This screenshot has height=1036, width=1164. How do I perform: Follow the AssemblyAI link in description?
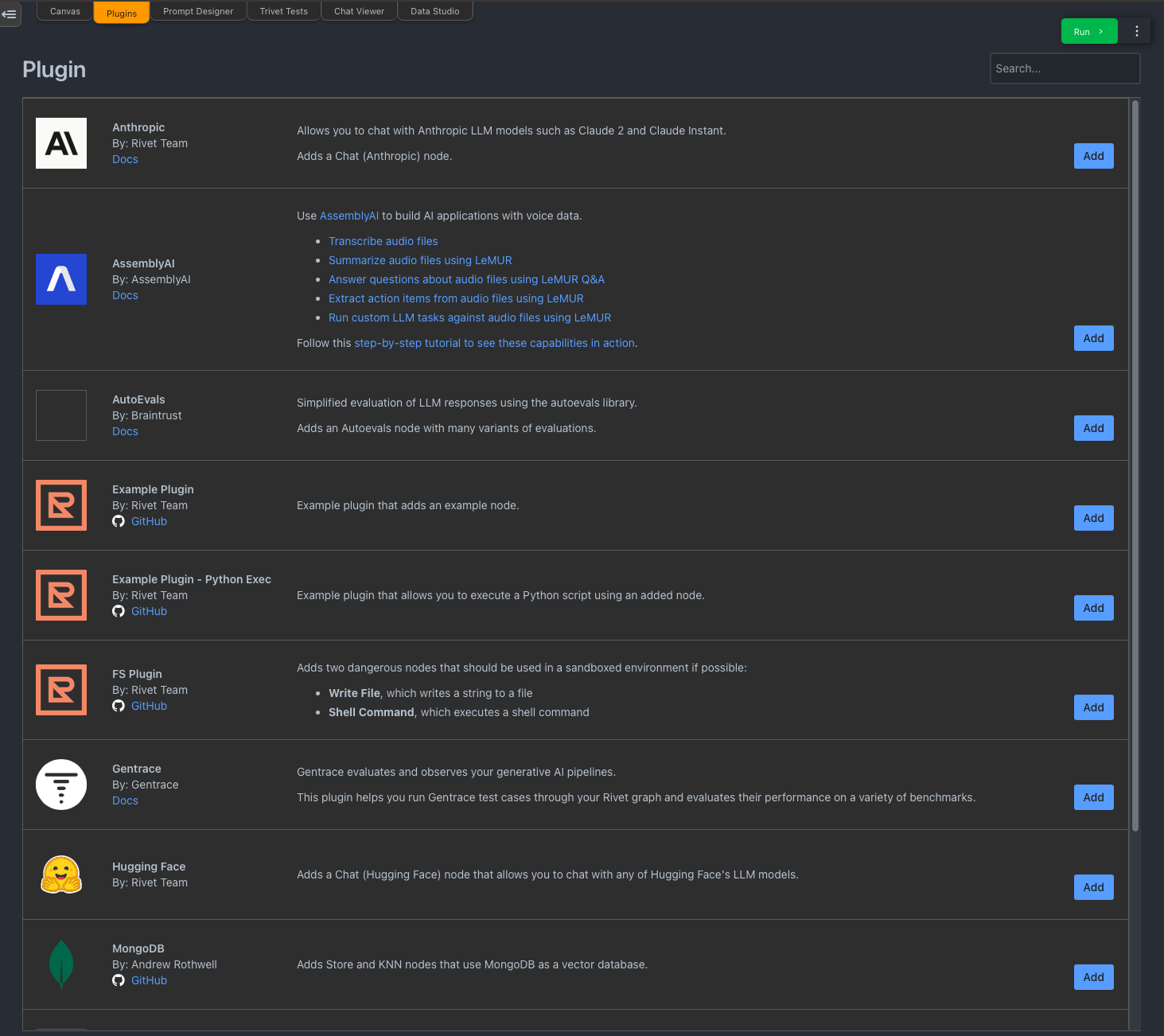click(349, 216)
